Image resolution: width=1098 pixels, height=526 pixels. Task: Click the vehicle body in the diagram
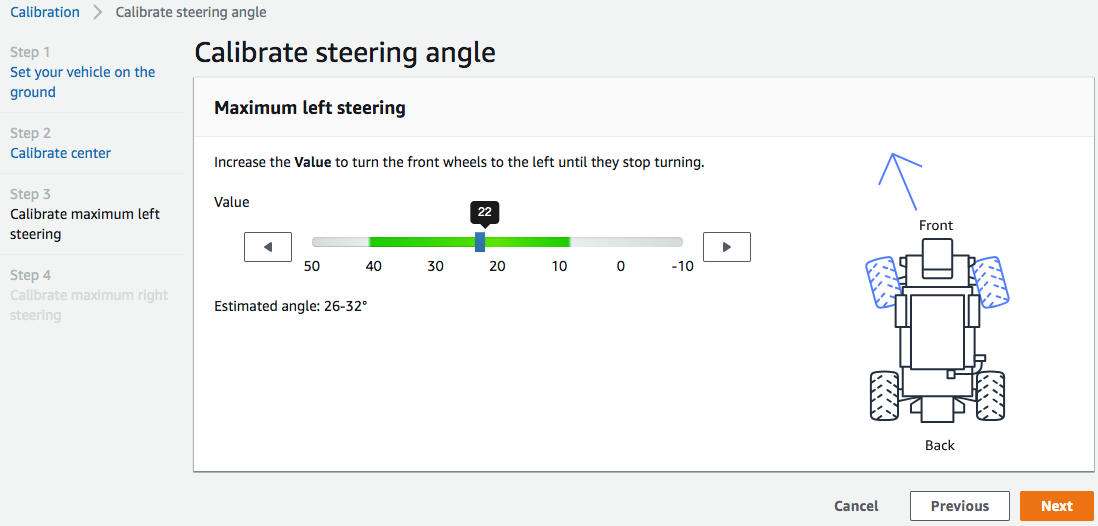click(x=936, y=330)
